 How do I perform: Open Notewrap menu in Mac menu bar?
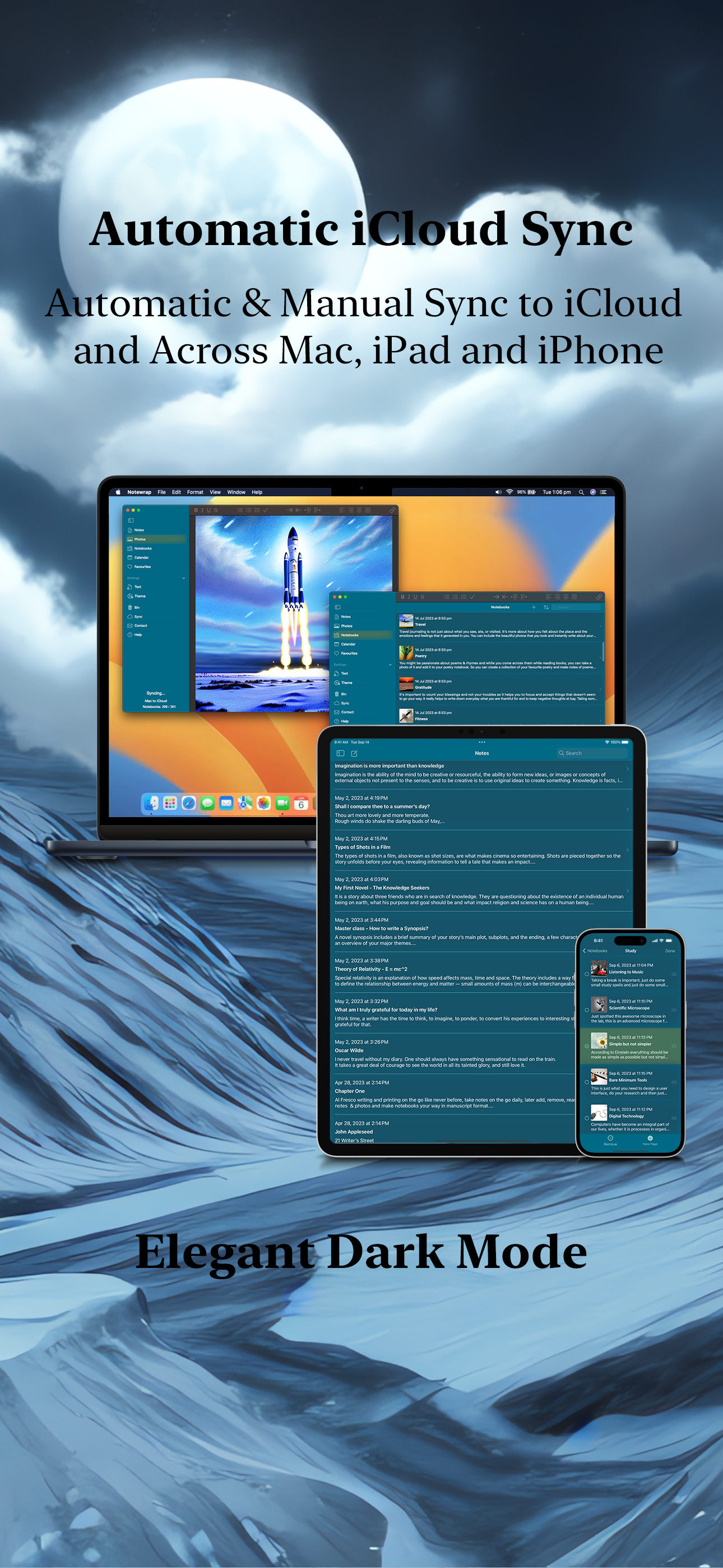[x=140, y=492]
